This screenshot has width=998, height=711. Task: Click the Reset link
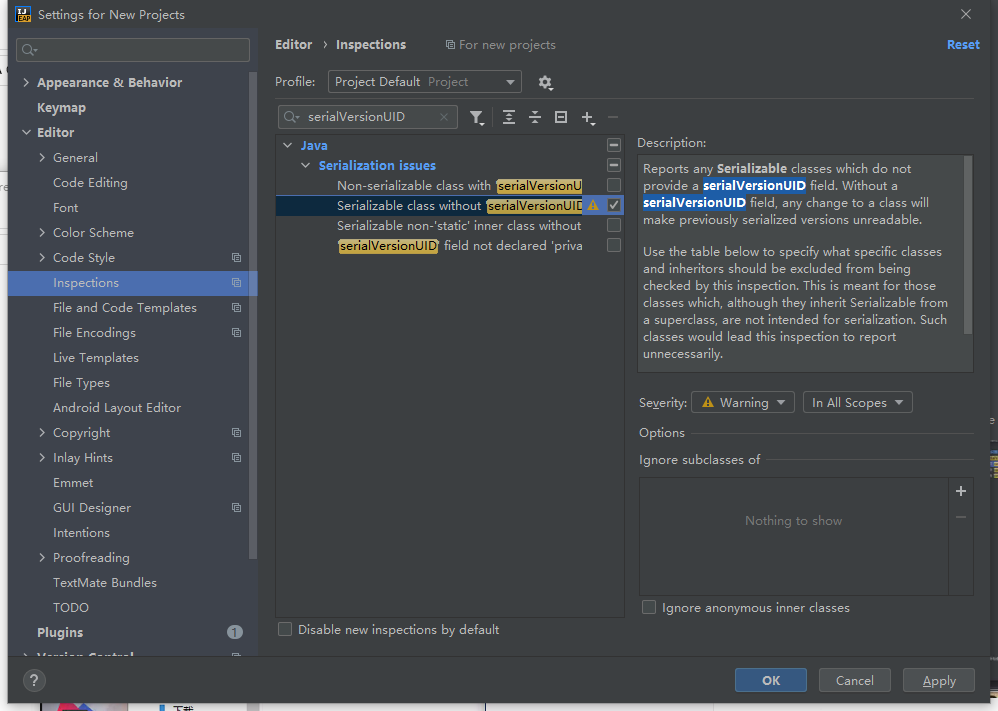[963, 45]
